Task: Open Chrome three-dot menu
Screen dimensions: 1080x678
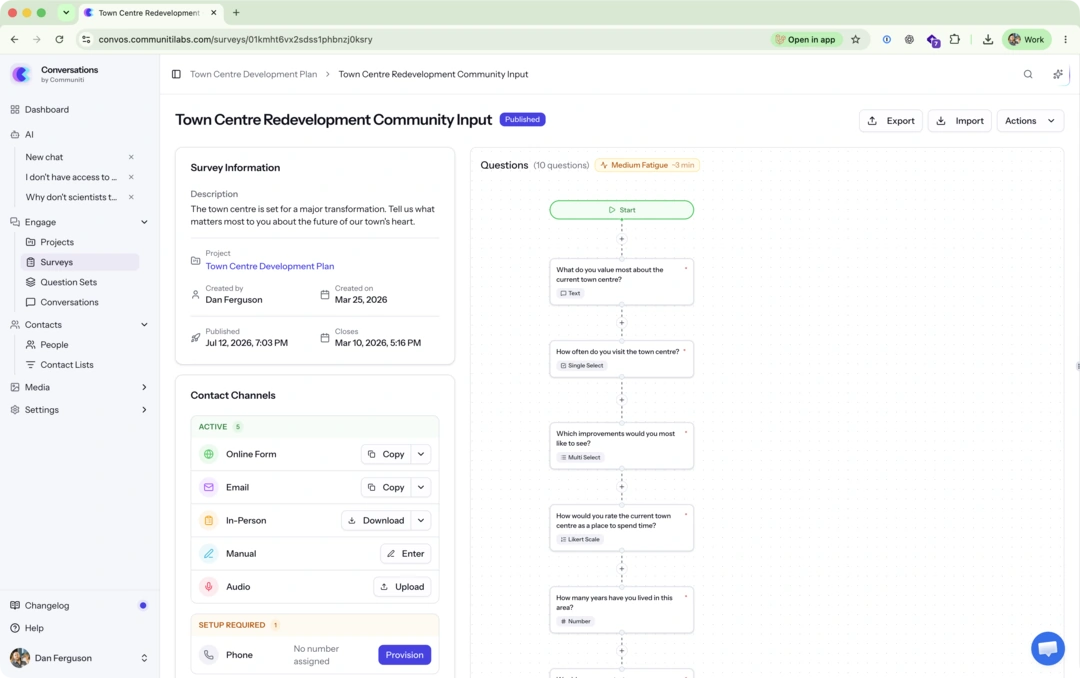Action: coord(1066,39)
